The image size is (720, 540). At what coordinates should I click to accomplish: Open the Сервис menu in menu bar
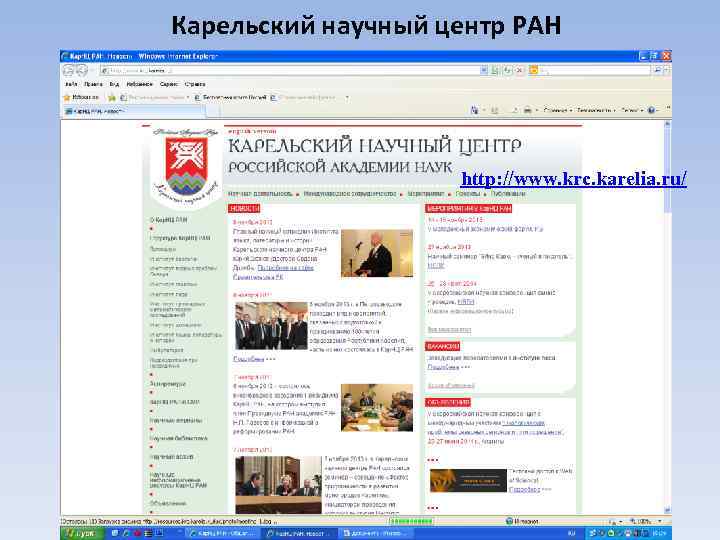pos(169,84)
